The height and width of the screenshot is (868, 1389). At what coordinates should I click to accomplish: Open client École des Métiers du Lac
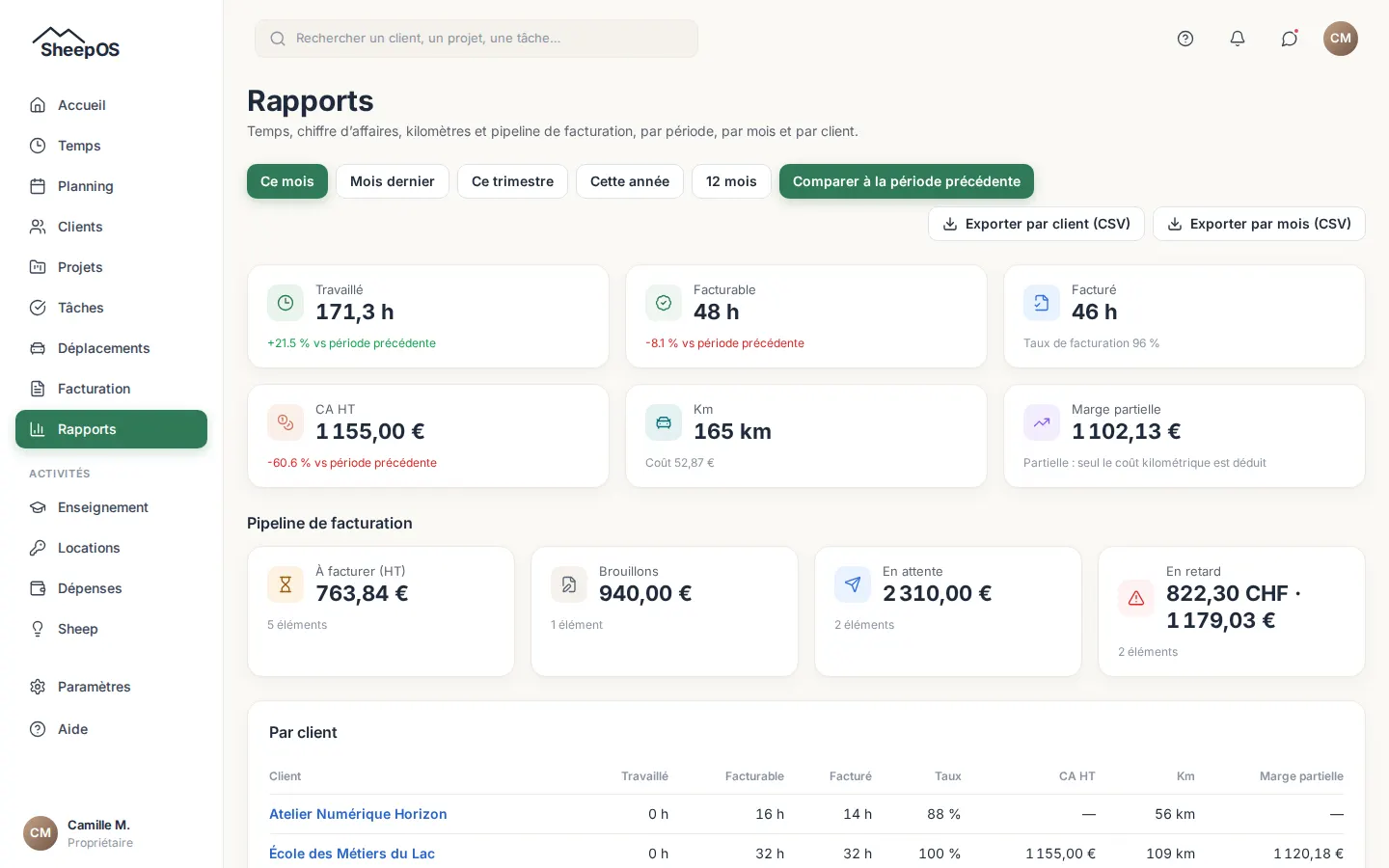[352, 854]
